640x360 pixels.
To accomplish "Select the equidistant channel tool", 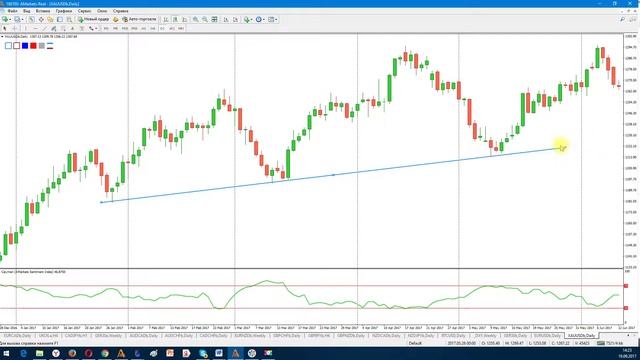I will pyautogui.click(x=53, y=29).
